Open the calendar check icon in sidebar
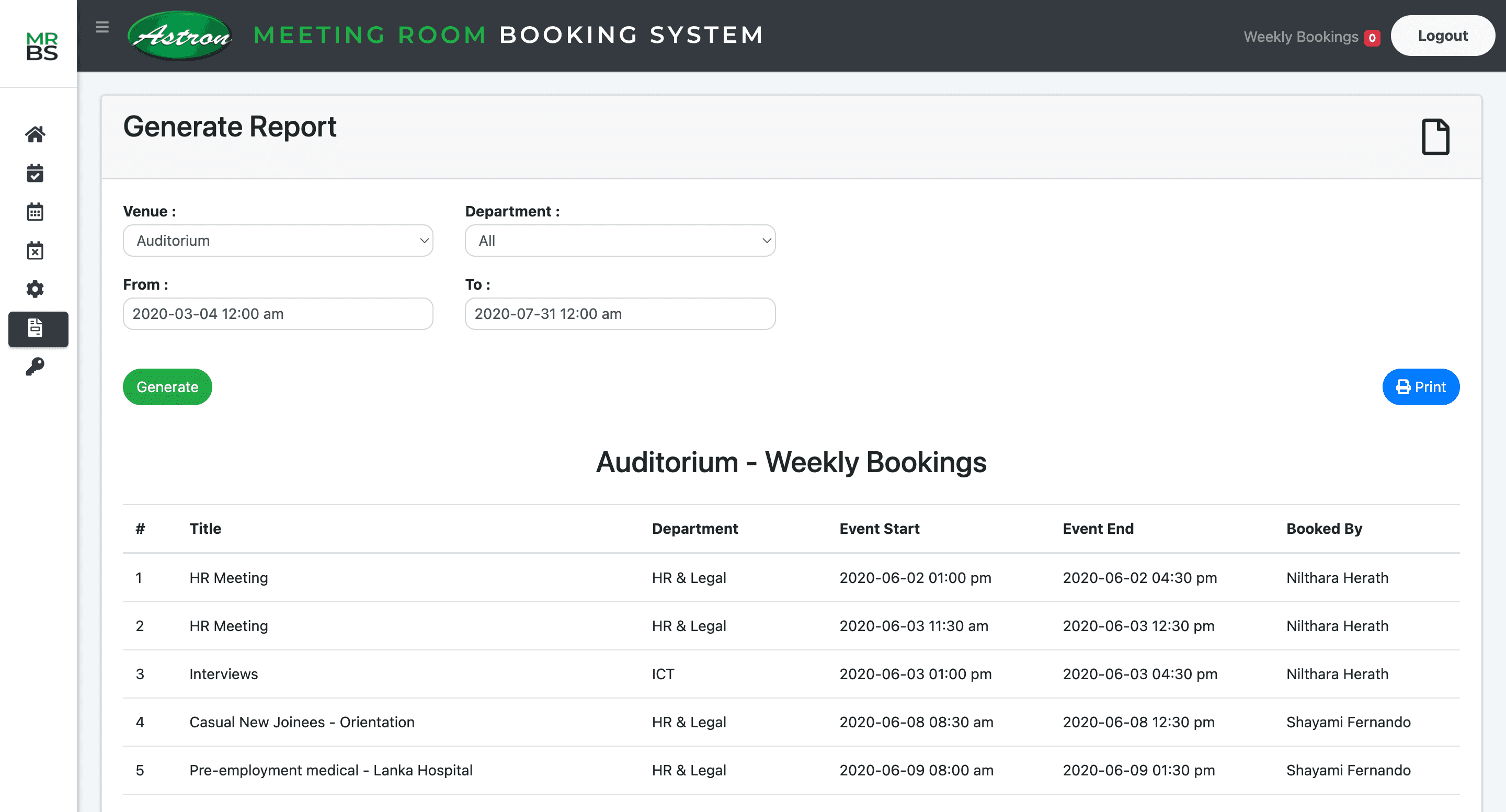 (35, 173)
